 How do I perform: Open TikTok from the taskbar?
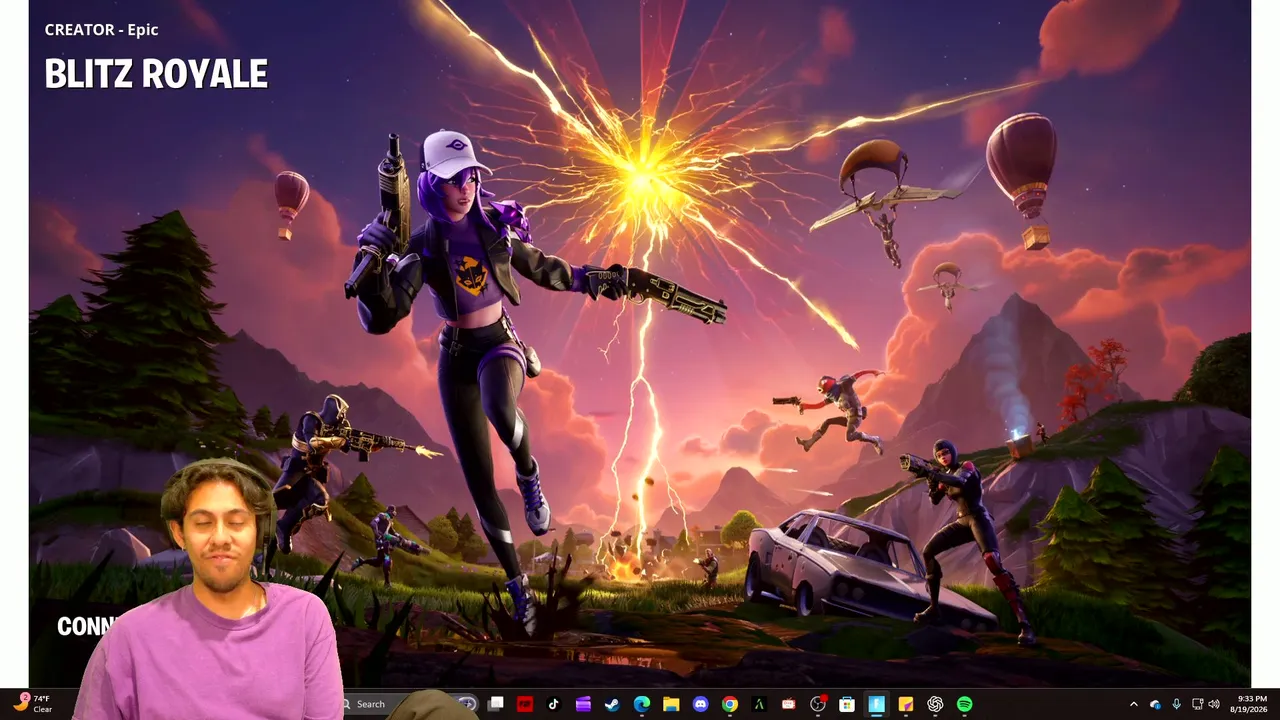click(554, 704)
